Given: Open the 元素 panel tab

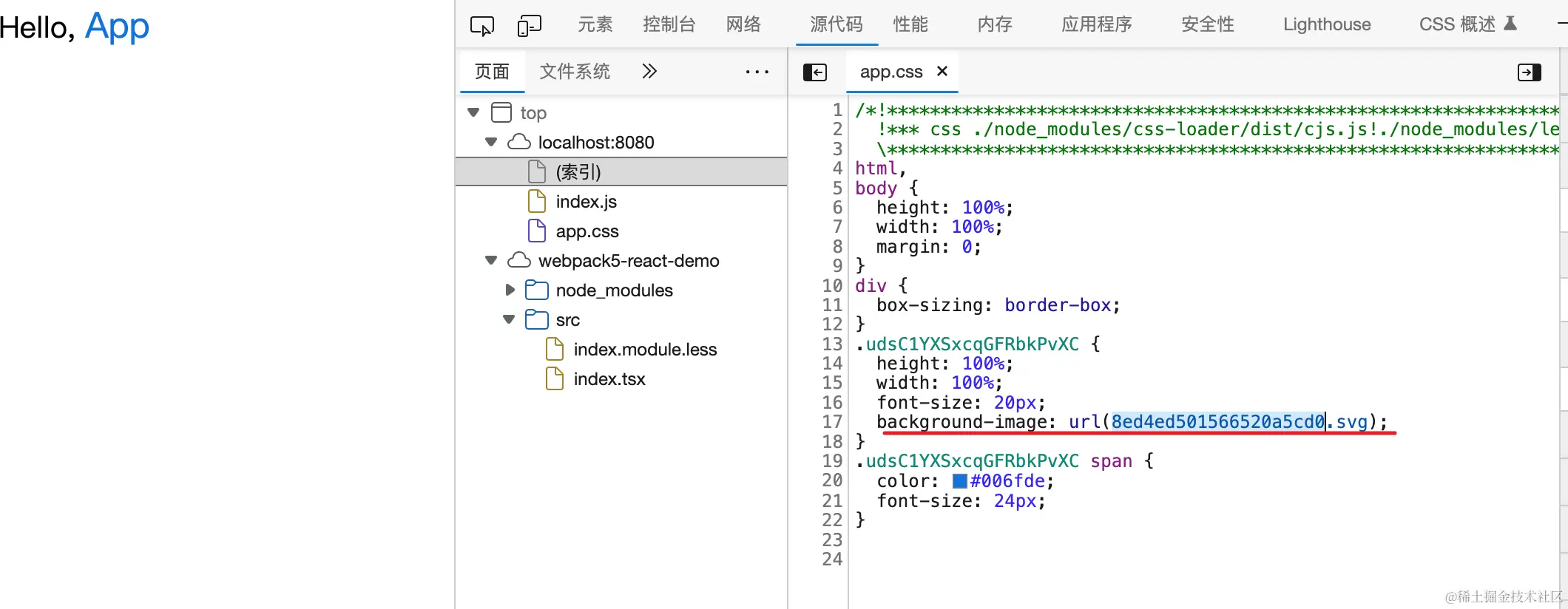Looking at the screenshot, I should [595, 24].
